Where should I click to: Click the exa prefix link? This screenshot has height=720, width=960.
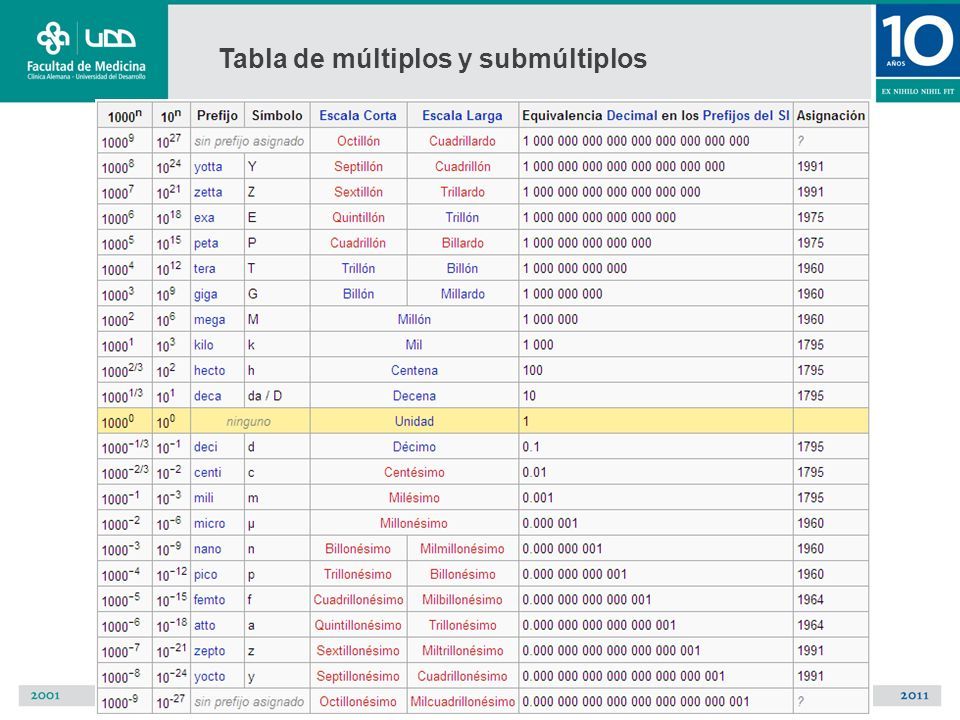coord(204,218)
